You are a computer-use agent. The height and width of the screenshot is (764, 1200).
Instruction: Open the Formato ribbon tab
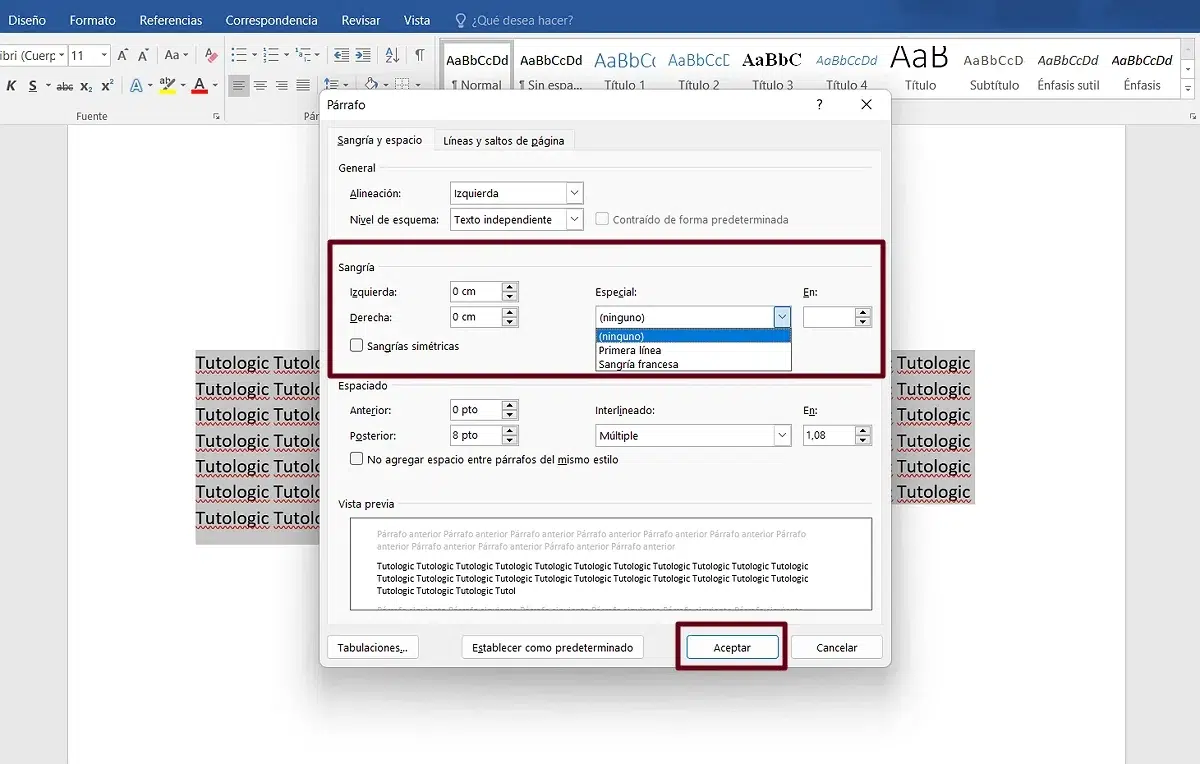click(x=93, y=20)
